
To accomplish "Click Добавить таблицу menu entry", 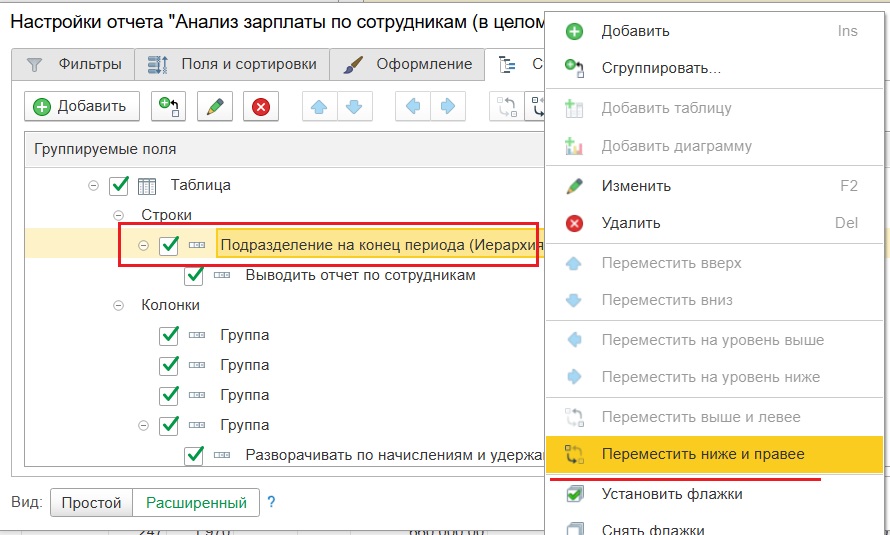I will (715, 108).
